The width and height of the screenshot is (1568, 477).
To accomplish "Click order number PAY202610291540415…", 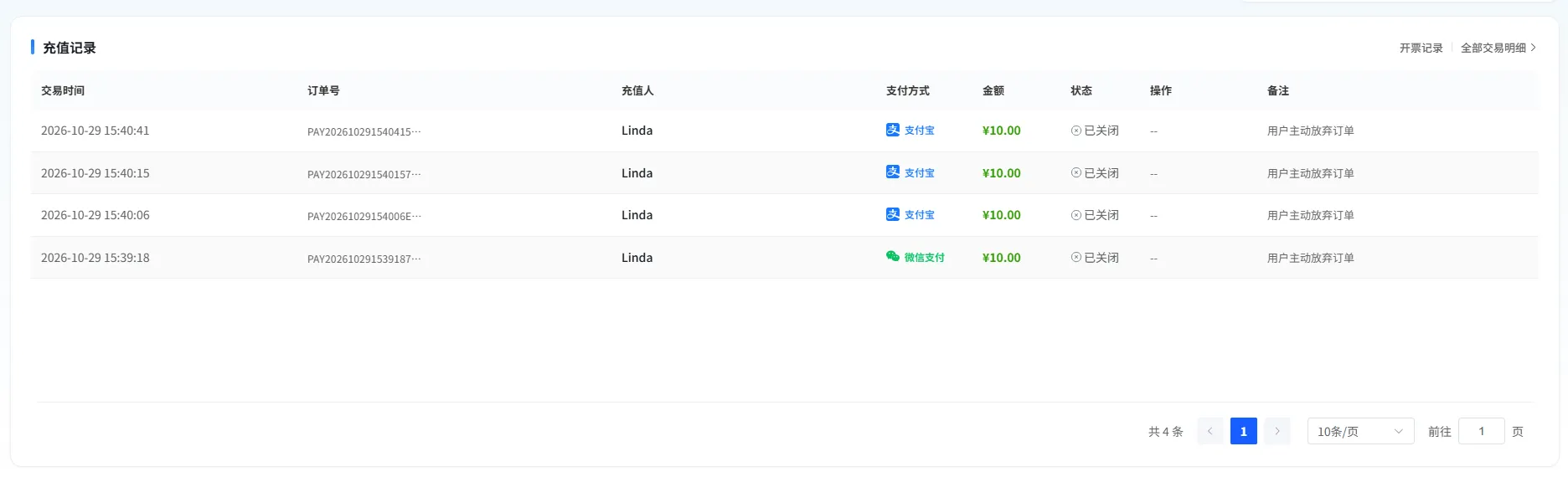I will [x=364, y=132].
